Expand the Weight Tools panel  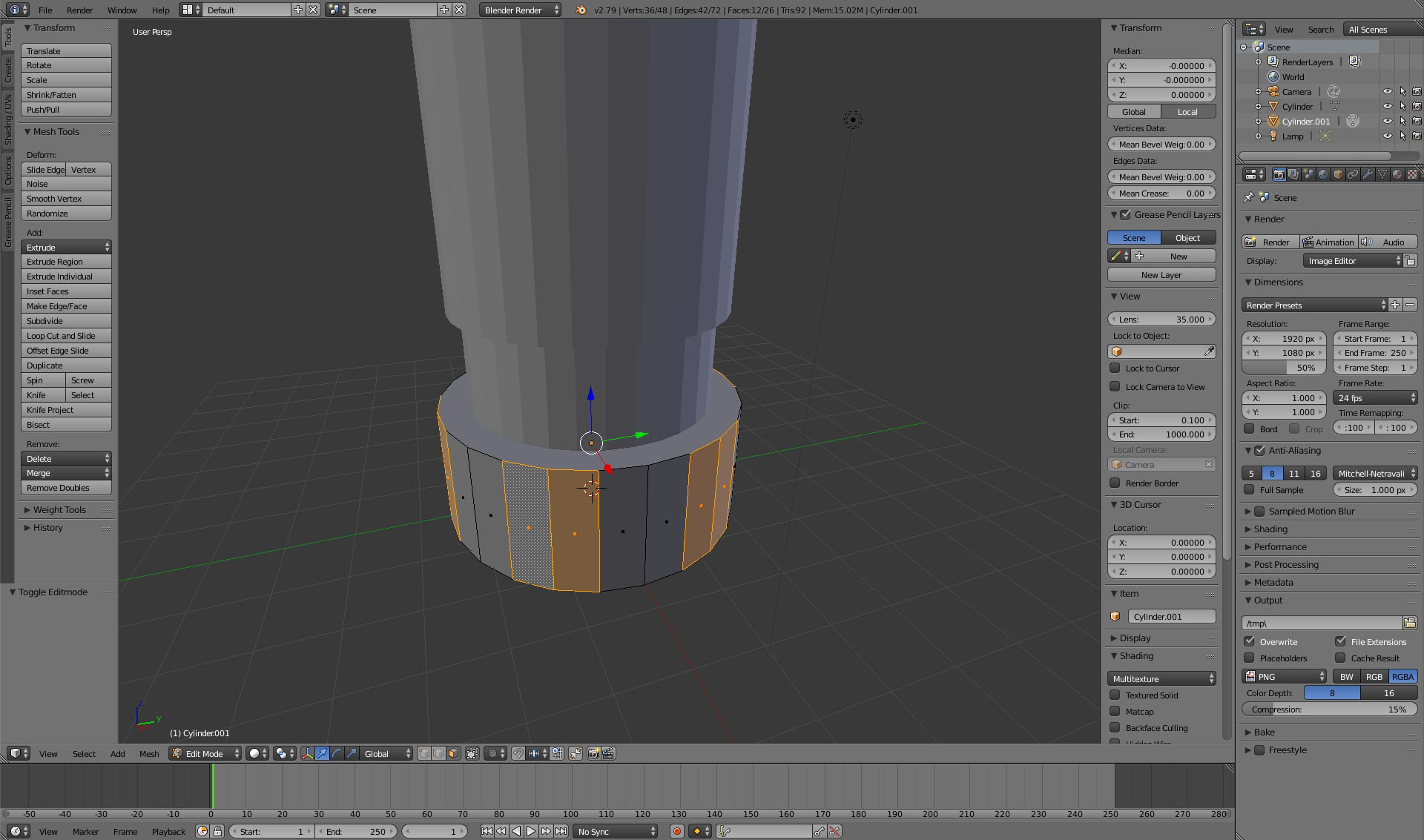click(x=59, y=509)
